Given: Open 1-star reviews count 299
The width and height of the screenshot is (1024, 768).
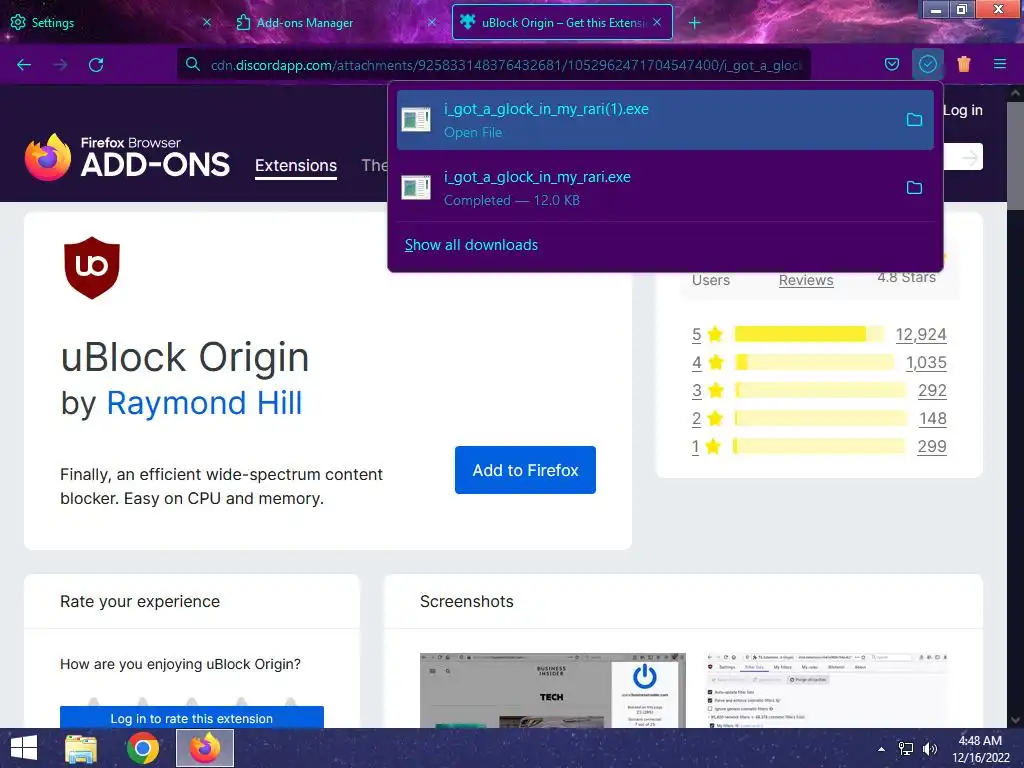Looking at the screenshot, I should pyautogui.click(x=932, y=447).
